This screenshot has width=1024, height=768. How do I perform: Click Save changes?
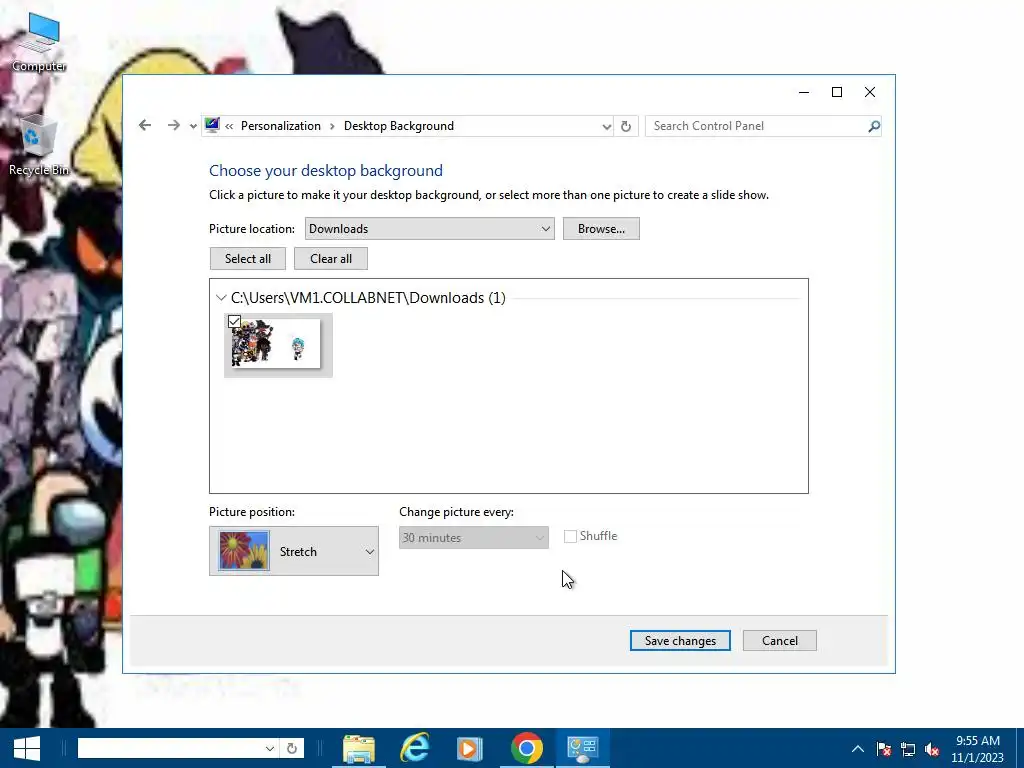coord(680,641)
